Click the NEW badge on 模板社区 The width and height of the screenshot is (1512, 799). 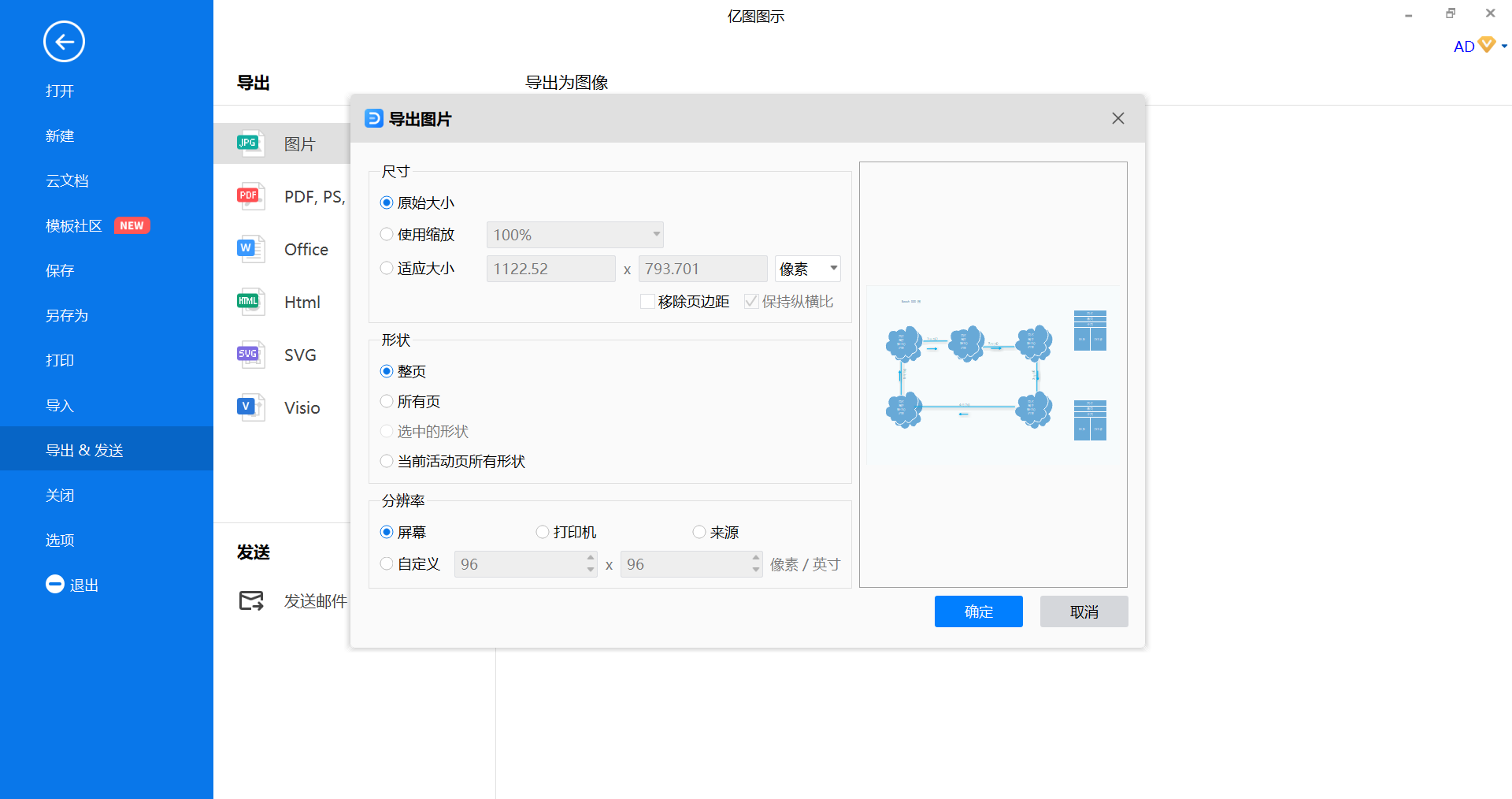pos(132,225)
